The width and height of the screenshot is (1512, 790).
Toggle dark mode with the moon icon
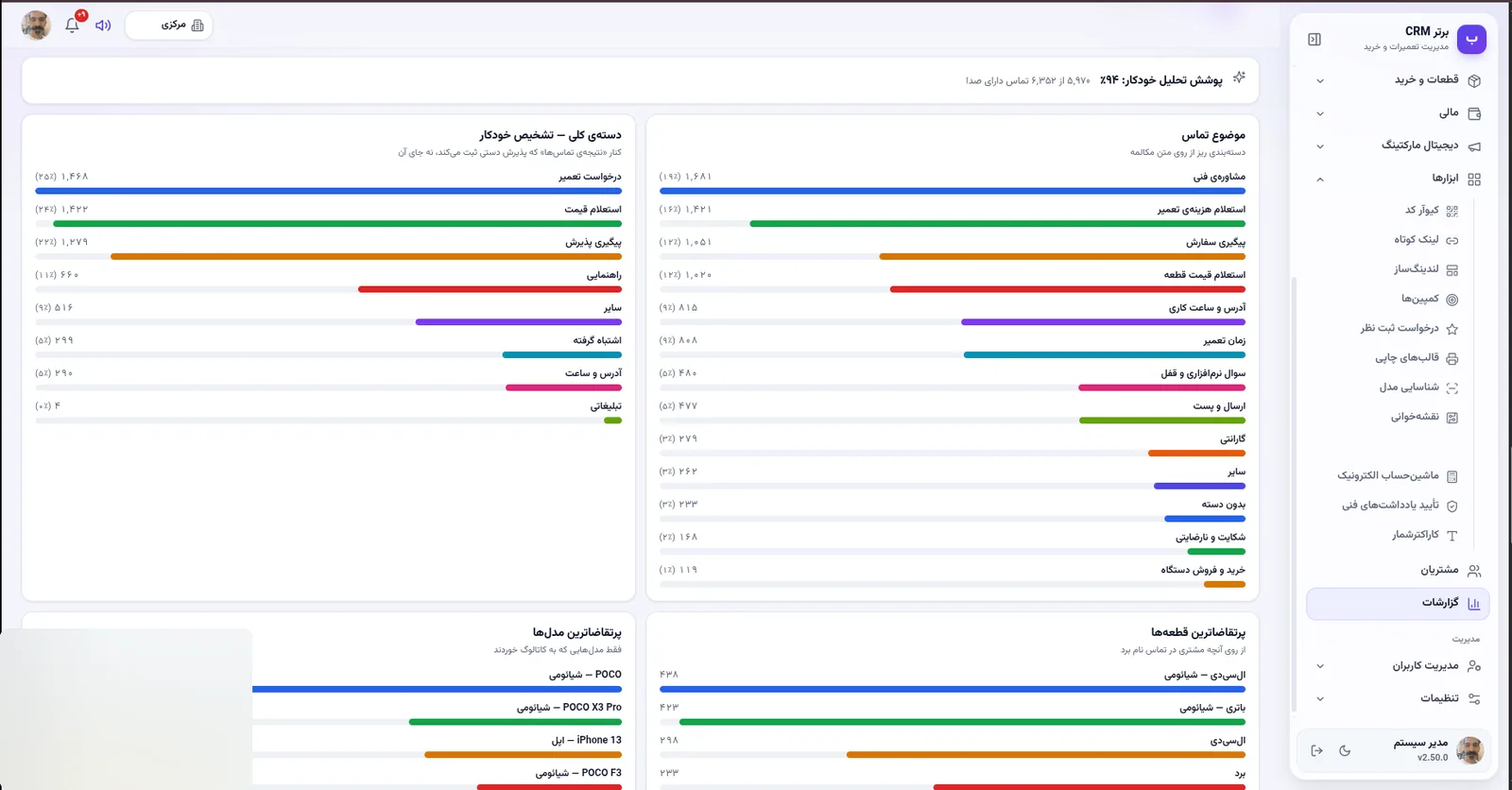click(x=1345, y=750)
